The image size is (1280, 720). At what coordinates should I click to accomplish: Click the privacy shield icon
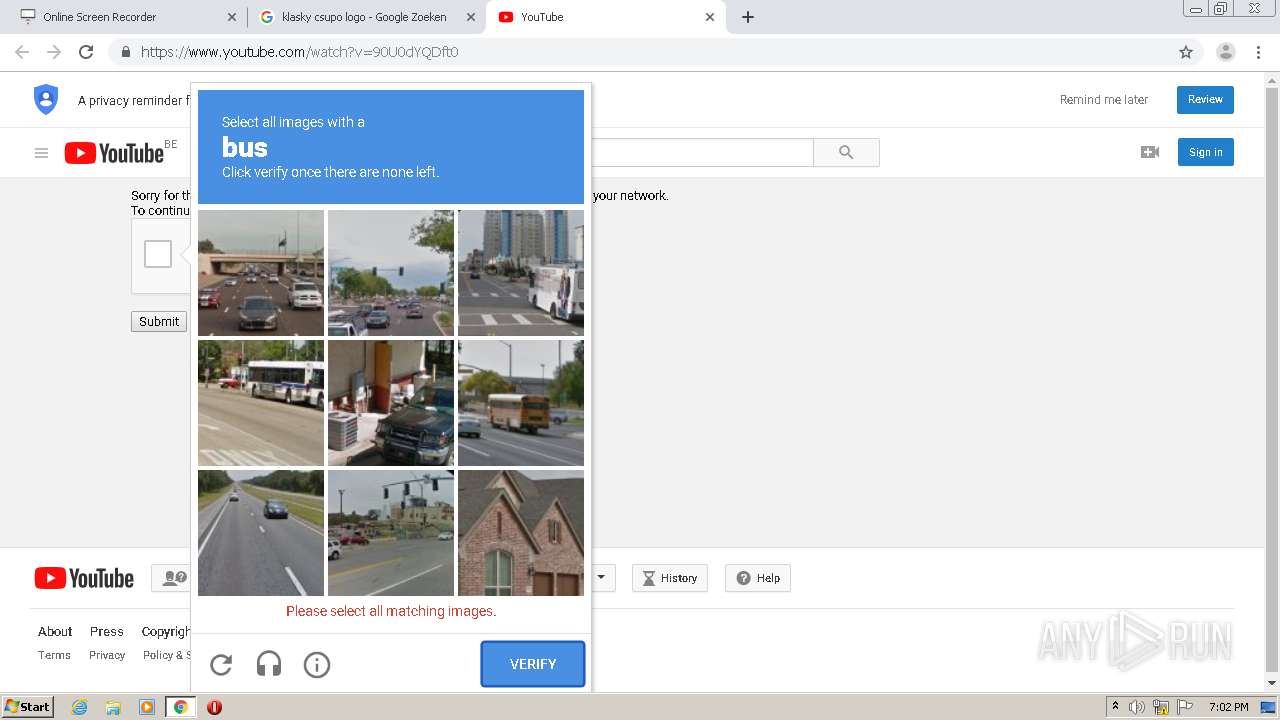click(46, 99)
